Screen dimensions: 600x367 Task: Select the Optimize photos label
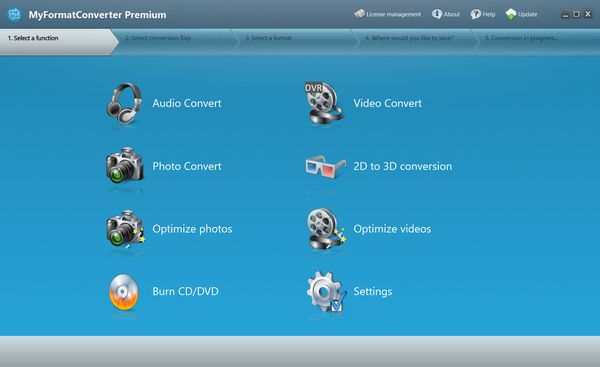point(192,229)
